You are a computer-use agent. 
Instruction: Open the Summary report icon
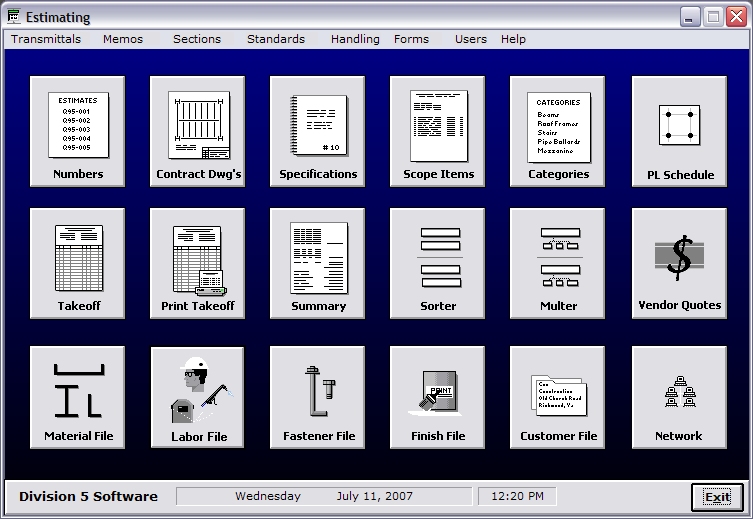[x=318, y=263]
